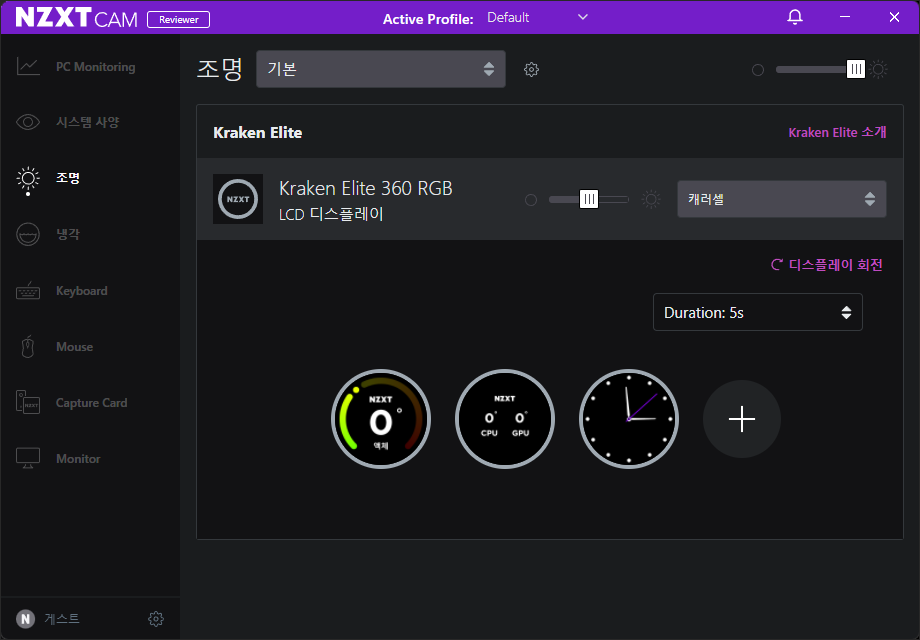920x640 pixels.
Task: Add a new carousel display slide
Action: coord(742,419)
